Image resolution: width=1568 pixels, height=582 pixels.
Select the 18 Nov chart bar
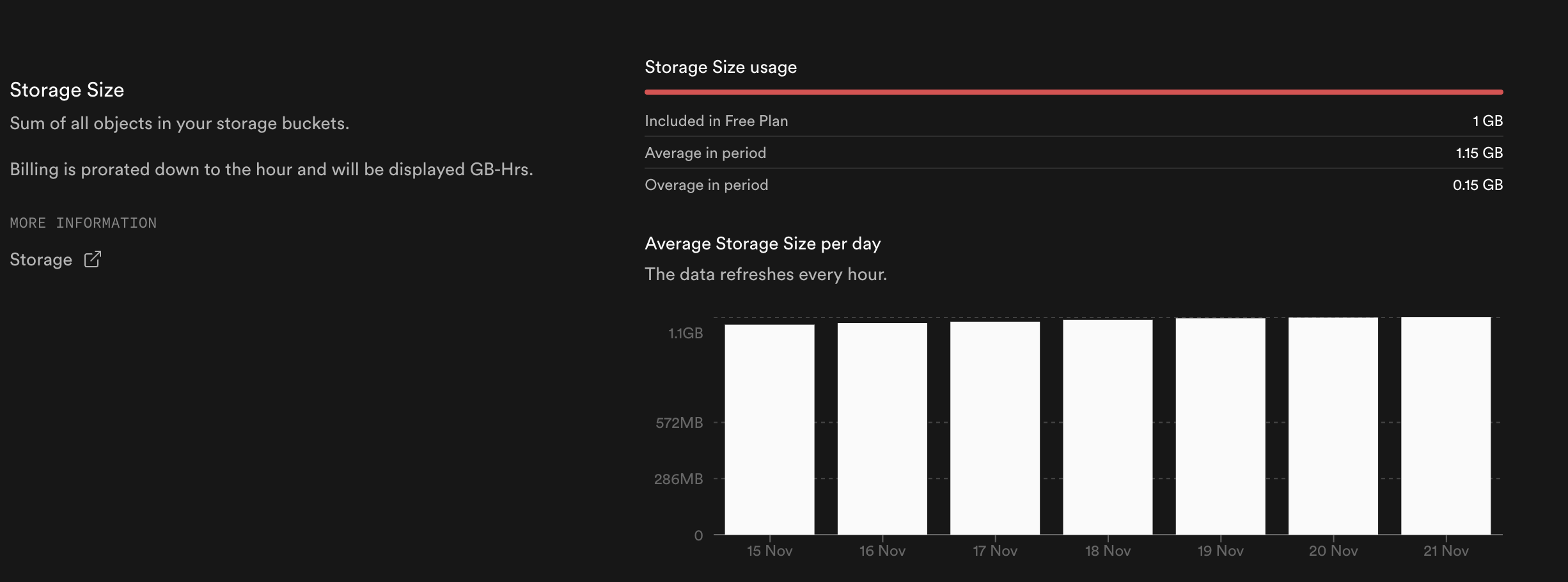coord(1108,429)
